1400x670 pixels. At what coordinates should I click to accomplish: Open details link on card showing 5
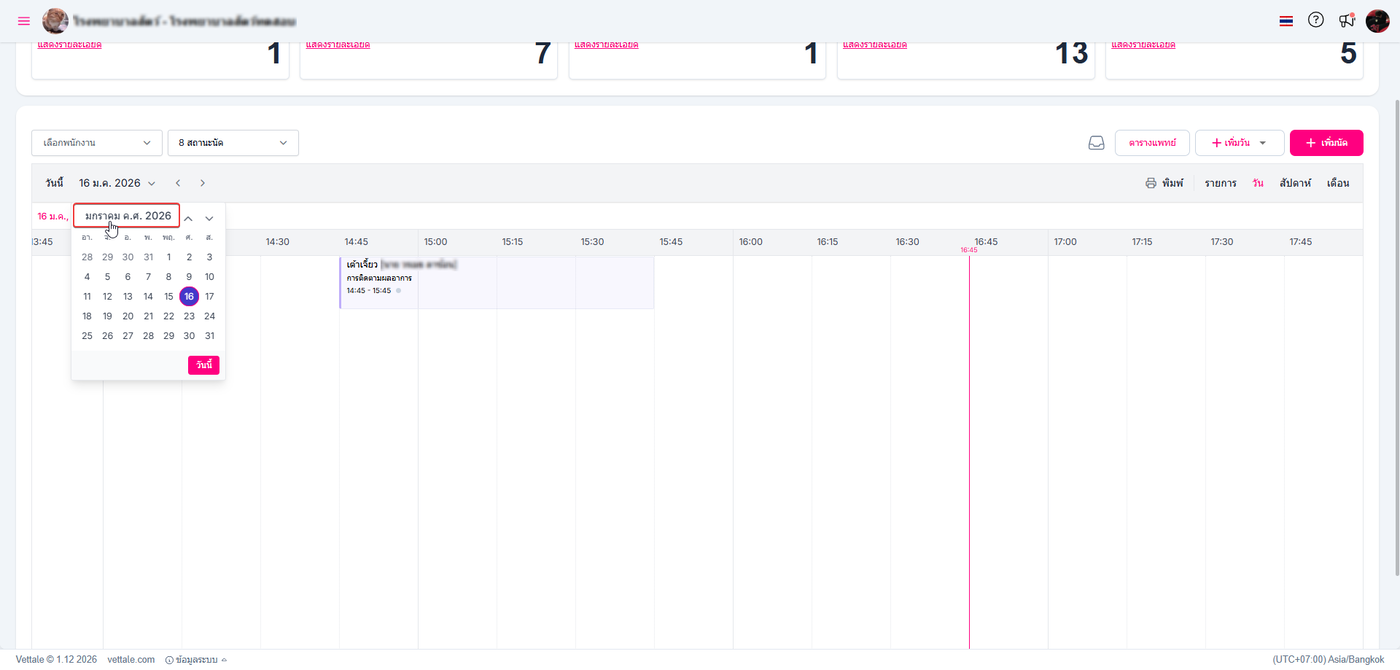[x=1143, y=45]
